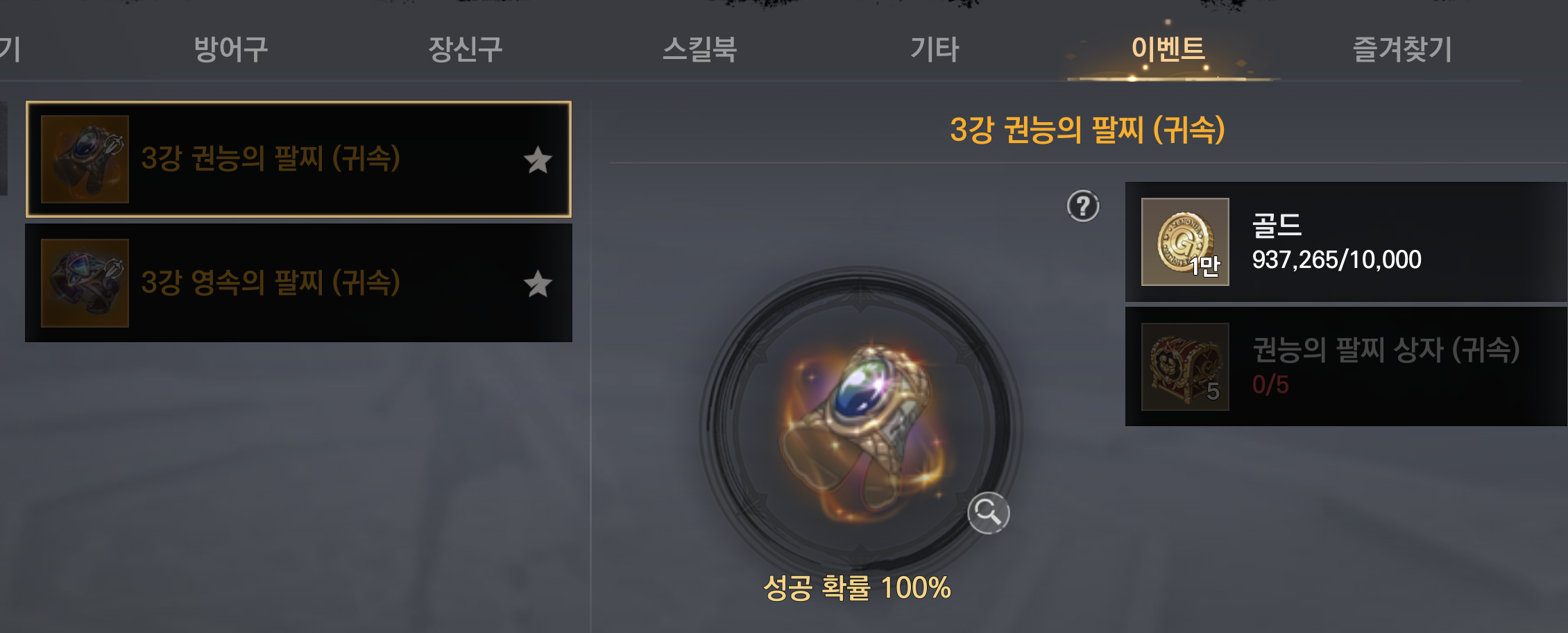Click the 골드 937,265/10,000 material row
1568x633 pixels.
1346,242
